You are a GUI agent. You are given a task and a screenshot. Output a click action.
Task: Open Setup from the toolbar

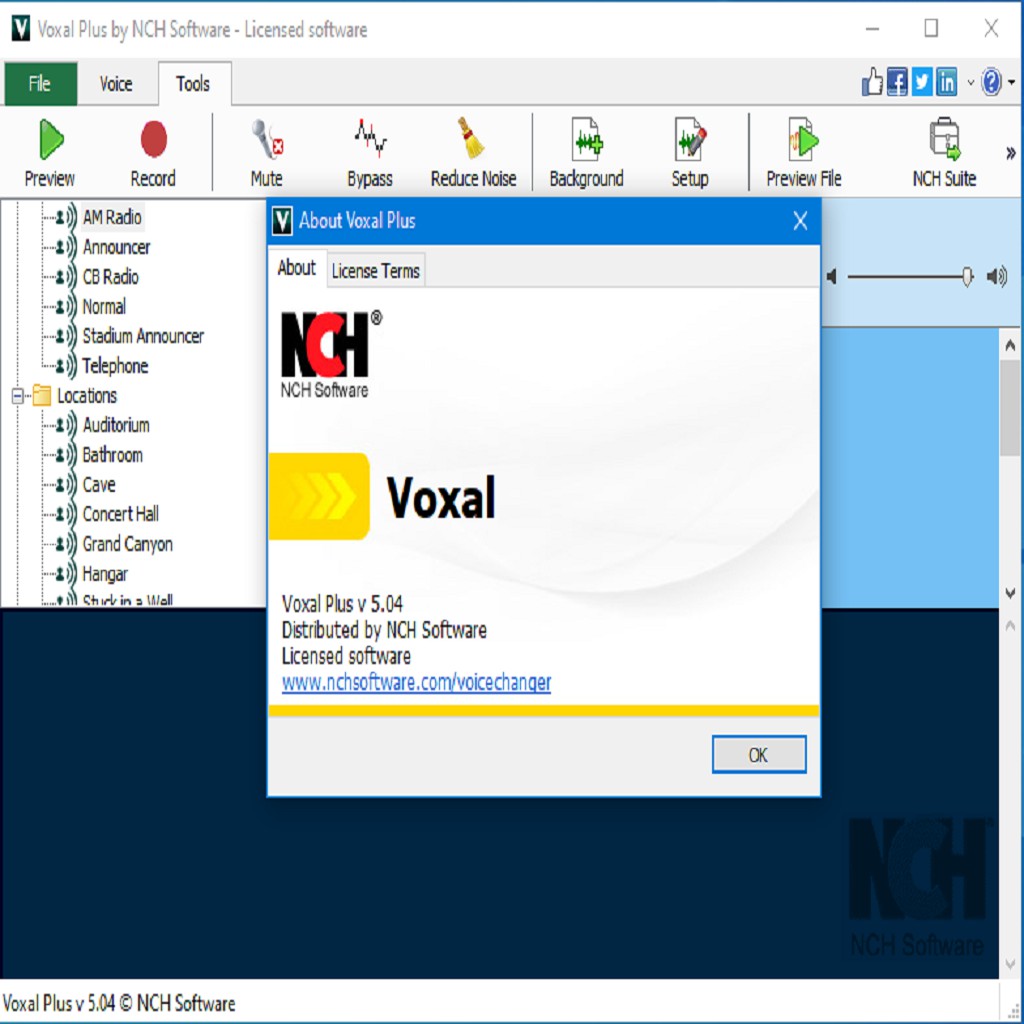[x=690, y=150]
